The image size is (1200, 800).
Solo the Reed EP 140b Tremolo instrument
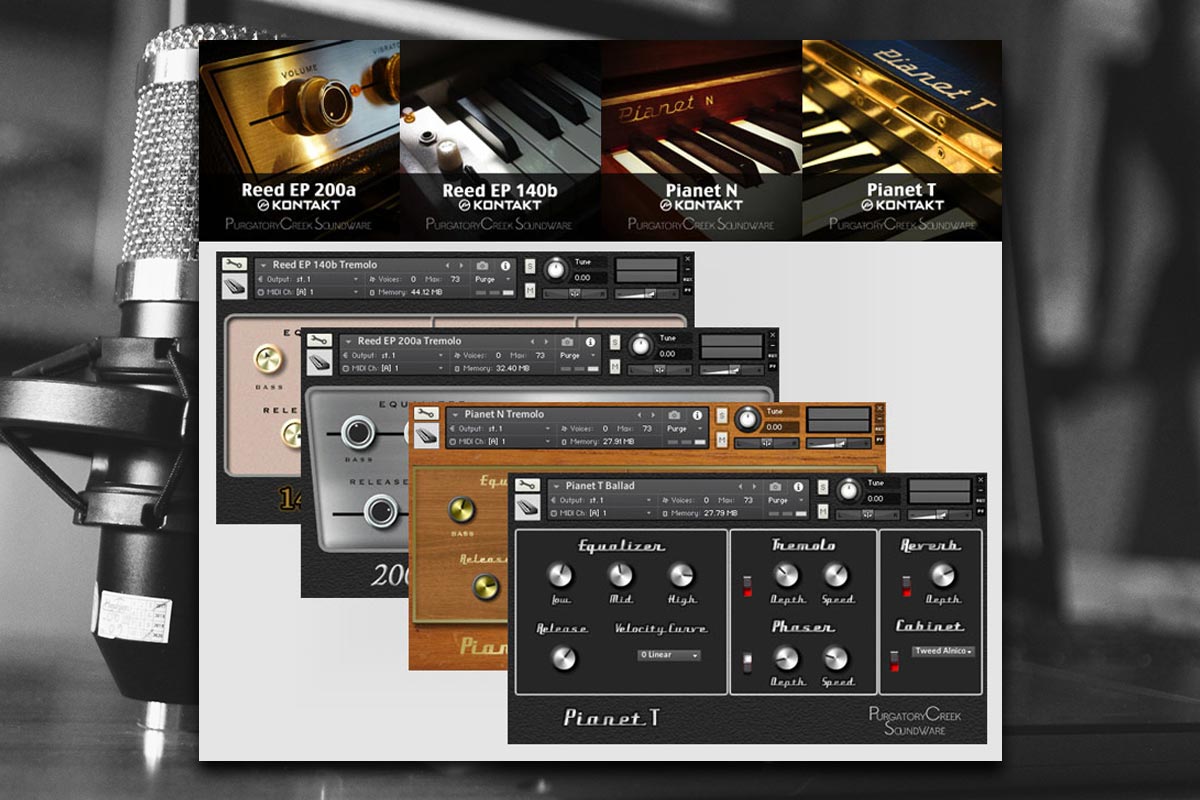click(x=530, y=266)
